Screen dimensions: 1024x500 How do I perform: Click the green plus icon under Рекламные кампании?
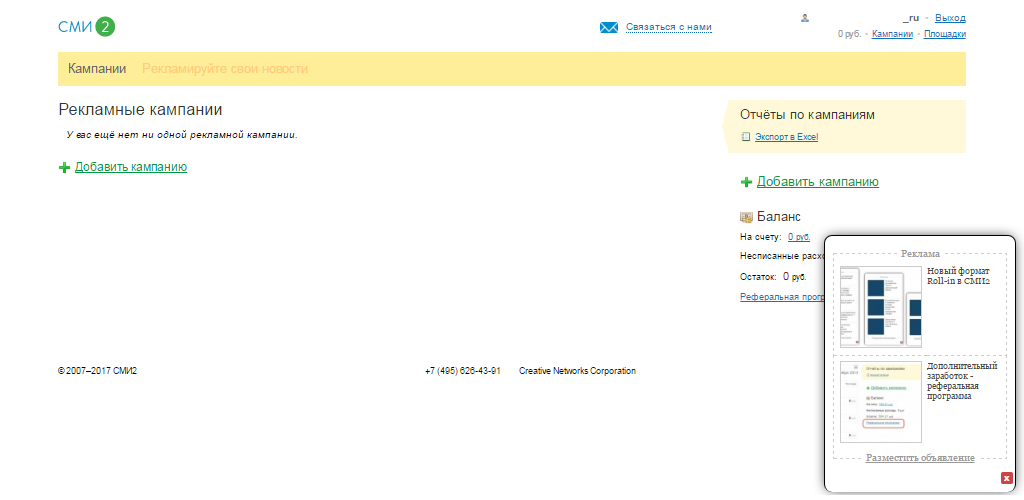[x=64, y=168]
